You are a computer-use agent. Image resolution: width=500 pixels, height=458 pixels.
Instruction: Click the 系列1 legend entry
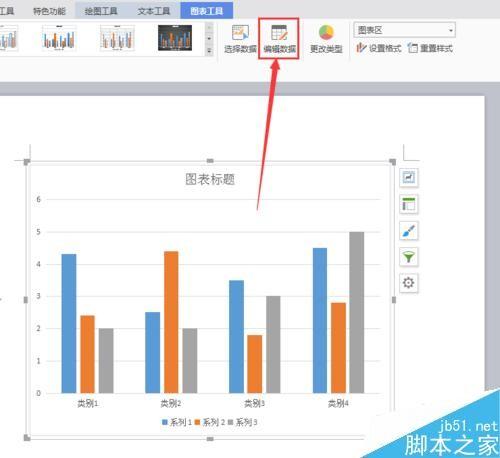click(x=177, y=422)
